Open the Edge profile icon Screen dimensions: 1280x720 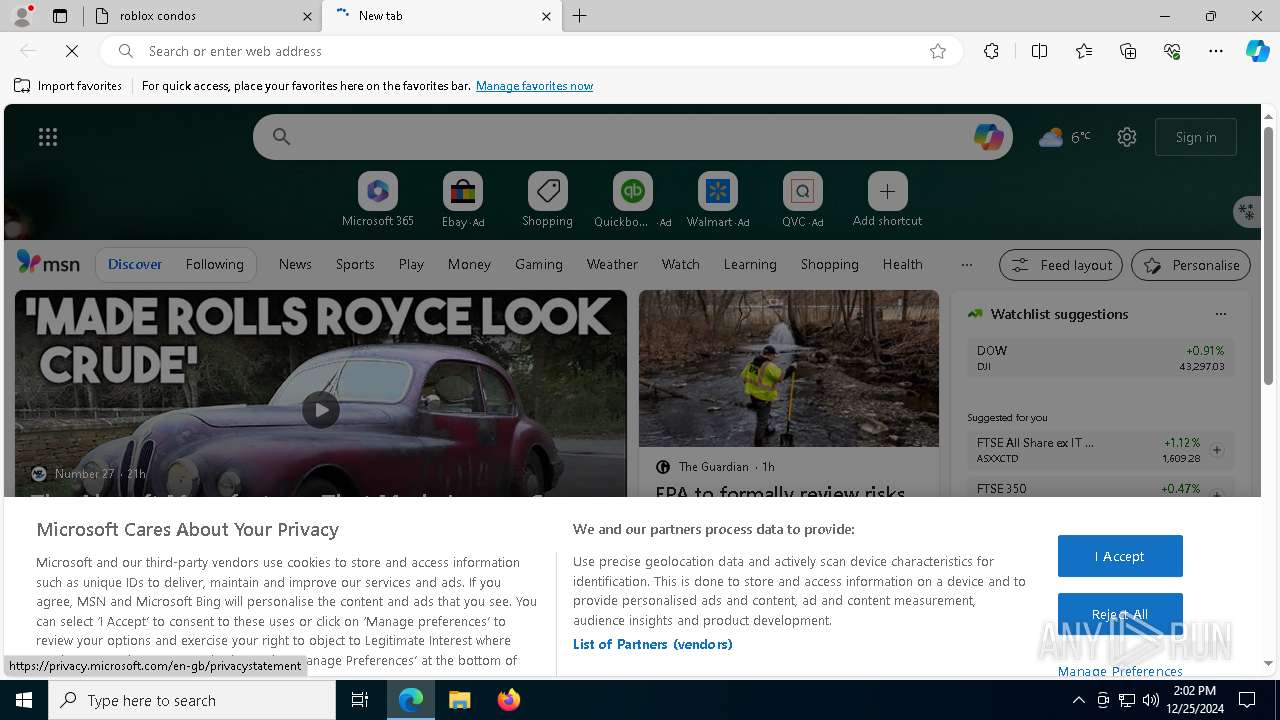(21, 16)
